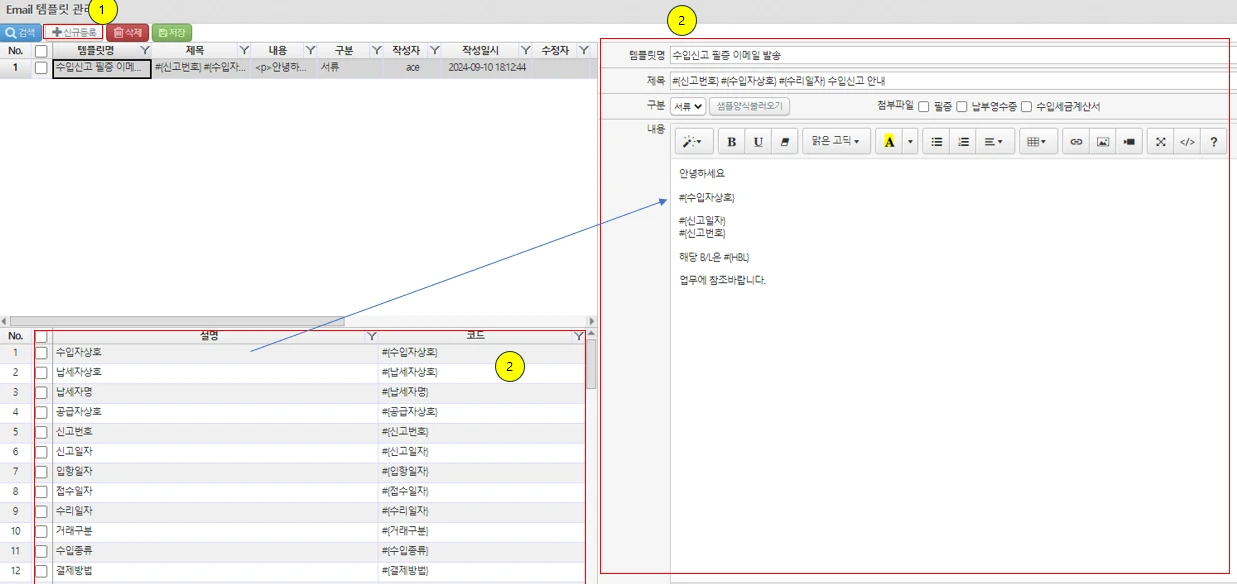Viewport: 1237px width, 584px height.
Task: Open the table insert dropdown
Action: (1037, 142)
